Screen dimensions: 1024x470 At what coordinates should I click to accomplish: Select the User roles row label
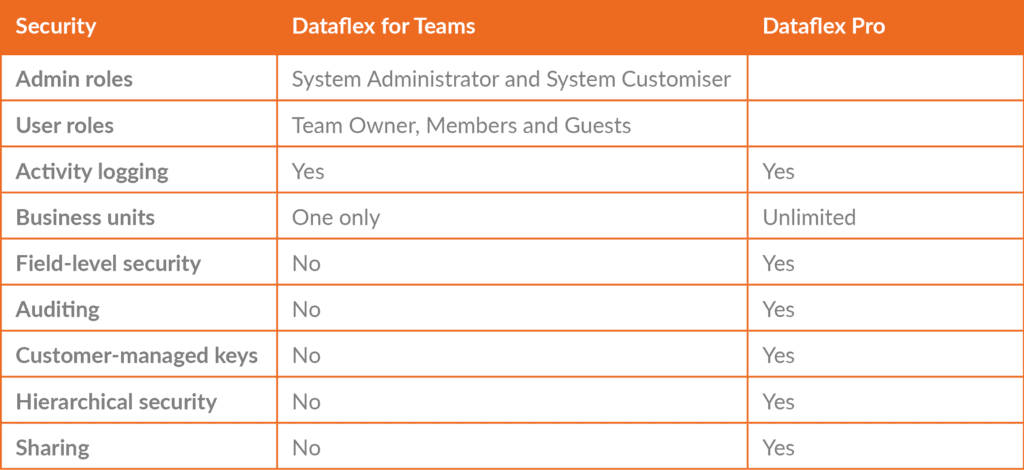(65, 125)
